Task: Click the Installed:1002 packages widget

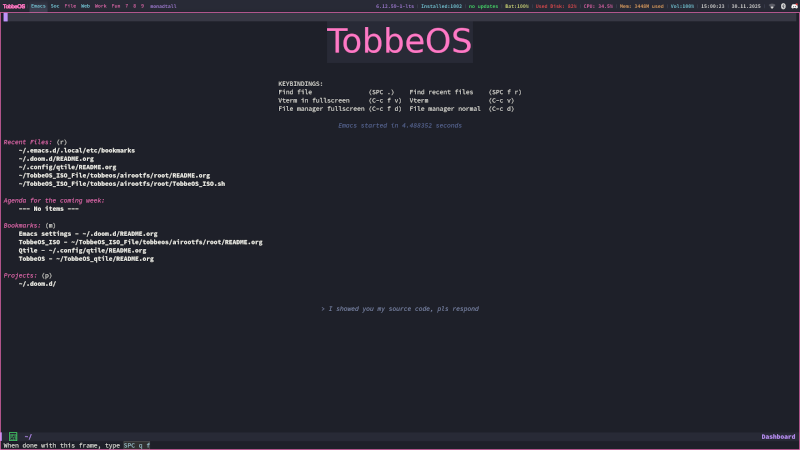Action: click(441, 6)
